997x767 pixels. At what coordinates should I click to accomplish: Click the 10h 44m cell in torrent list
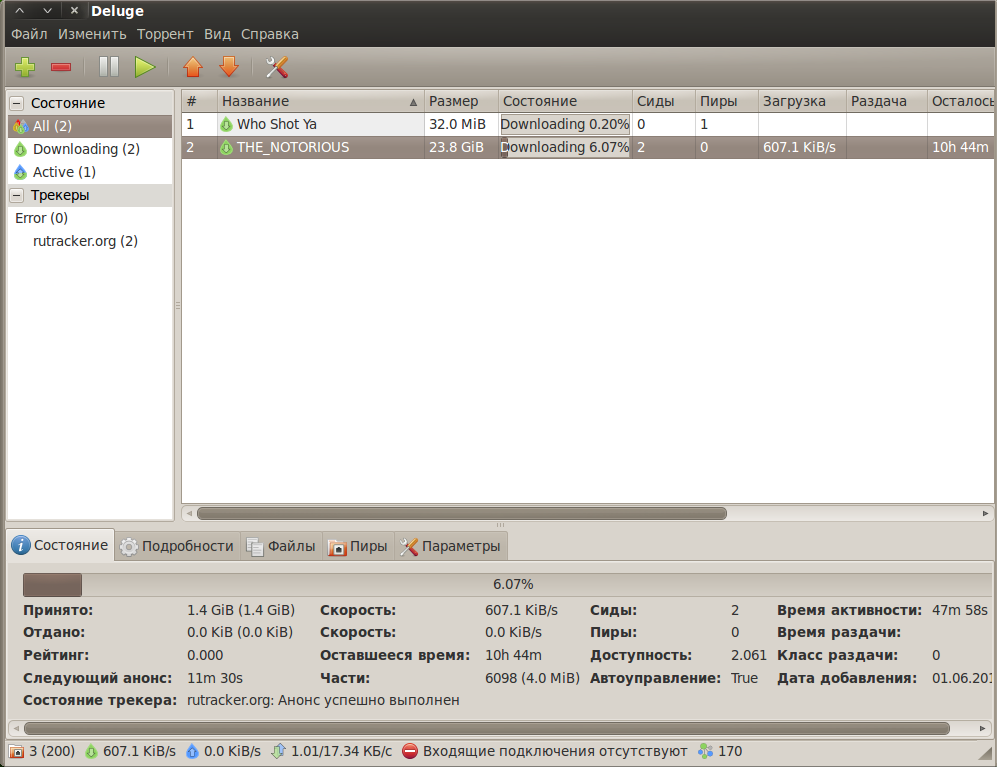coord(960,148)
